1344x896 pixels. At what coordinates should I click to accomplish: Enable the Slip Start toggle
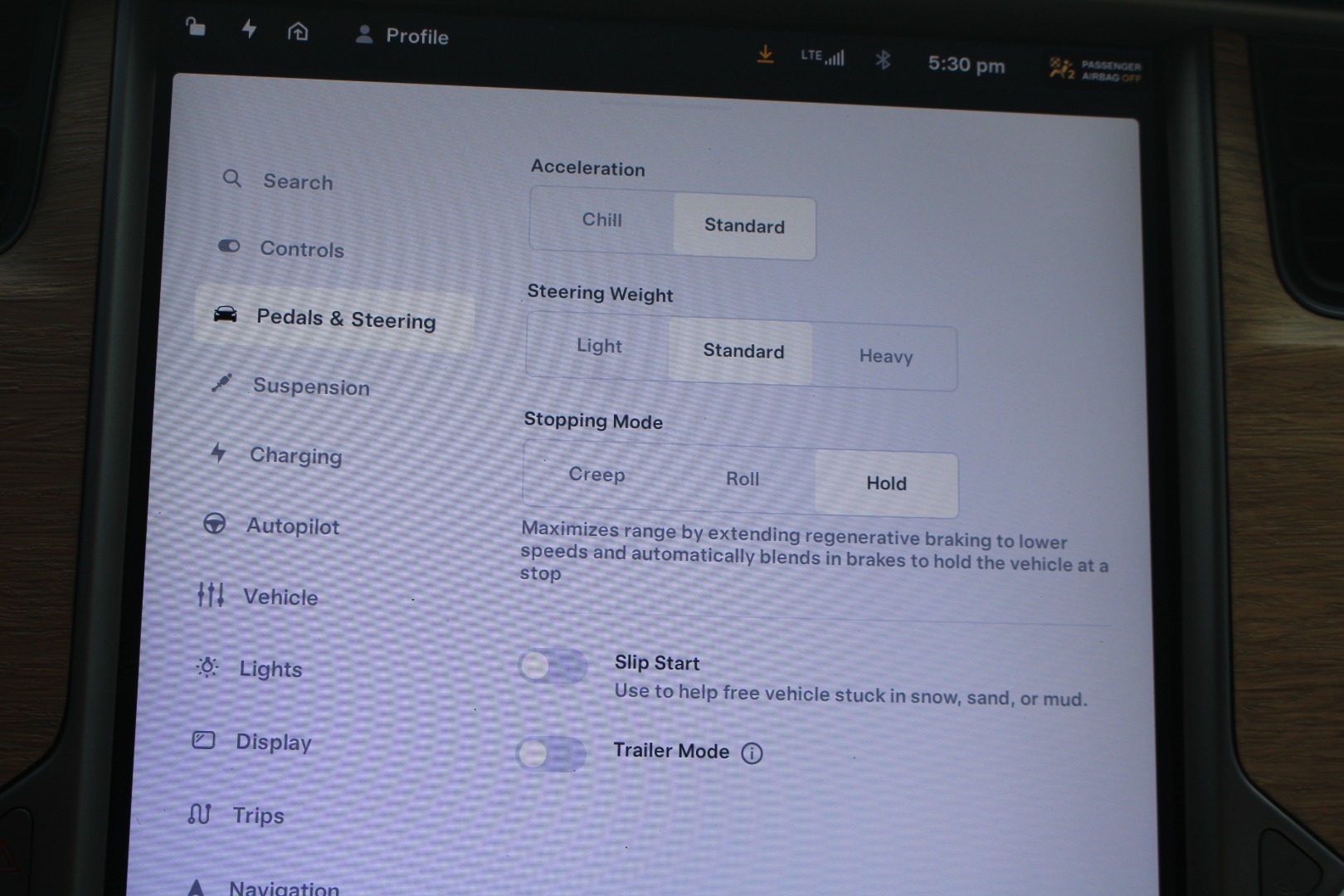click(x=553, y=665)
